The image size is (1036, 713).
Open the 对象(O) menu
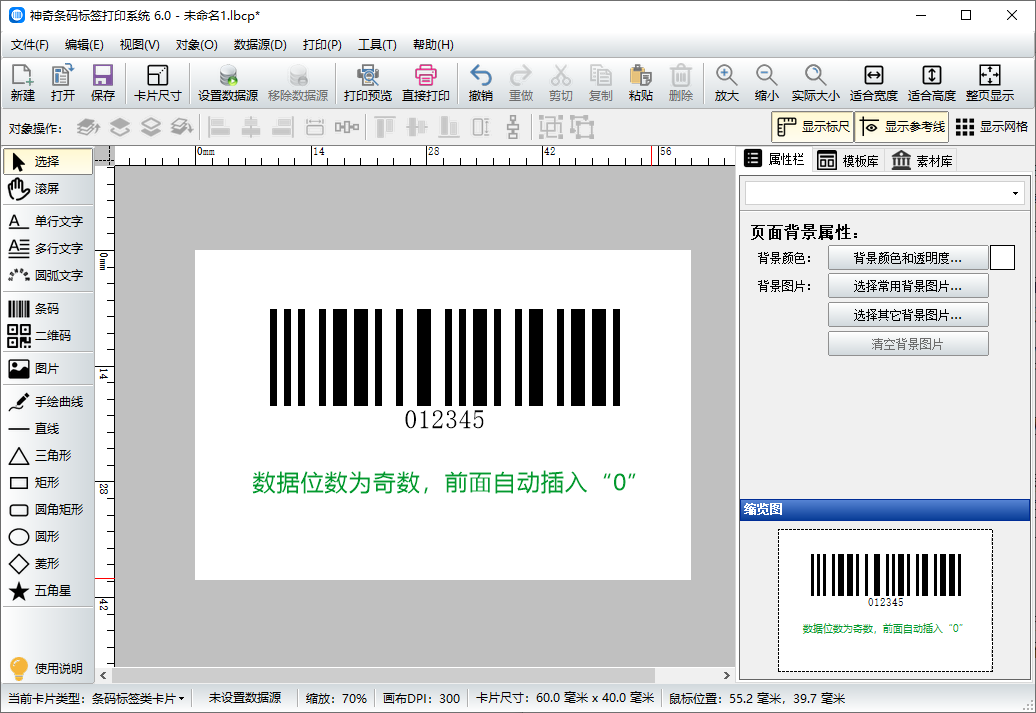tap(196, 45)
